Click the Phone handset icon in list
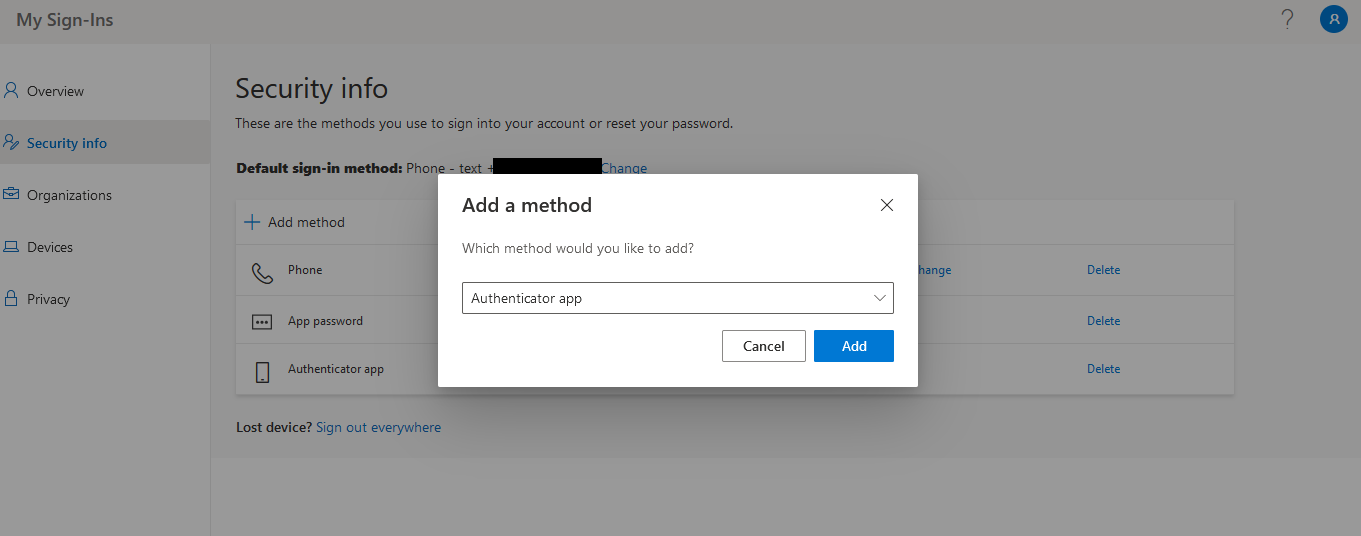This screenshot has width=1361, height=536. 262,273
